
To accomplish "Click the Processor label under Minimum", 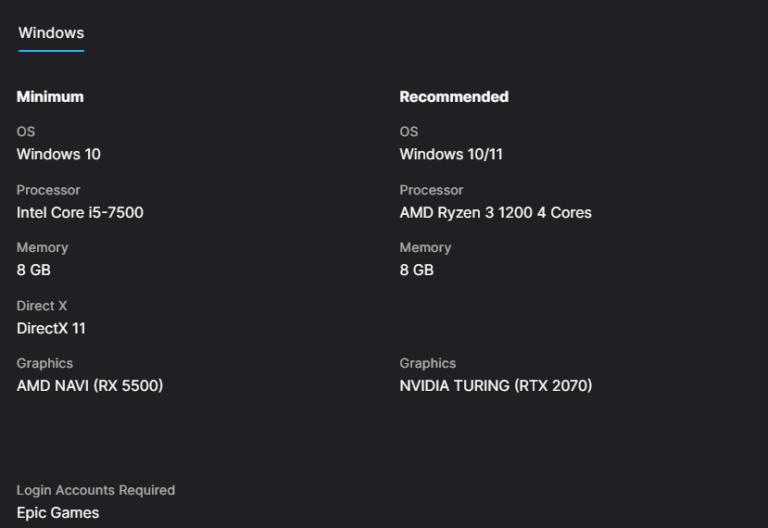I will (x=48, y=190).
